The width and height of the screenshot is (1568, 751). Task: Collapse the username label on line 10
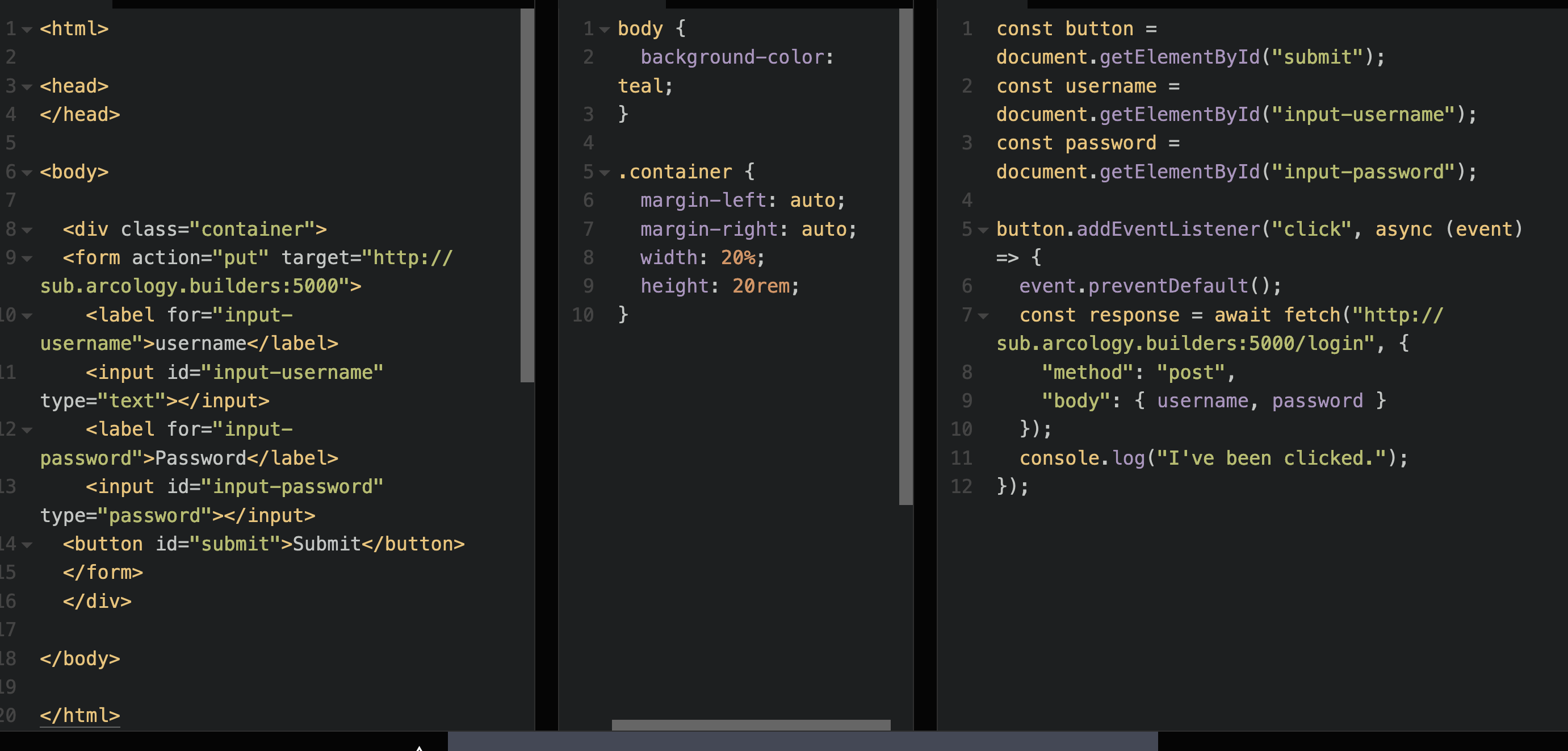tap(27, 315)
